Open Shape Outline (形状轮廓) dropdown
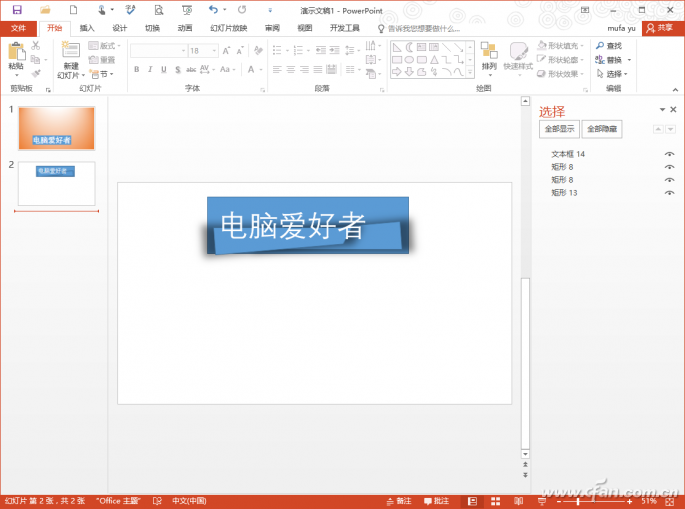The width and height of the screenshot is (685, 509). [560, 59]
